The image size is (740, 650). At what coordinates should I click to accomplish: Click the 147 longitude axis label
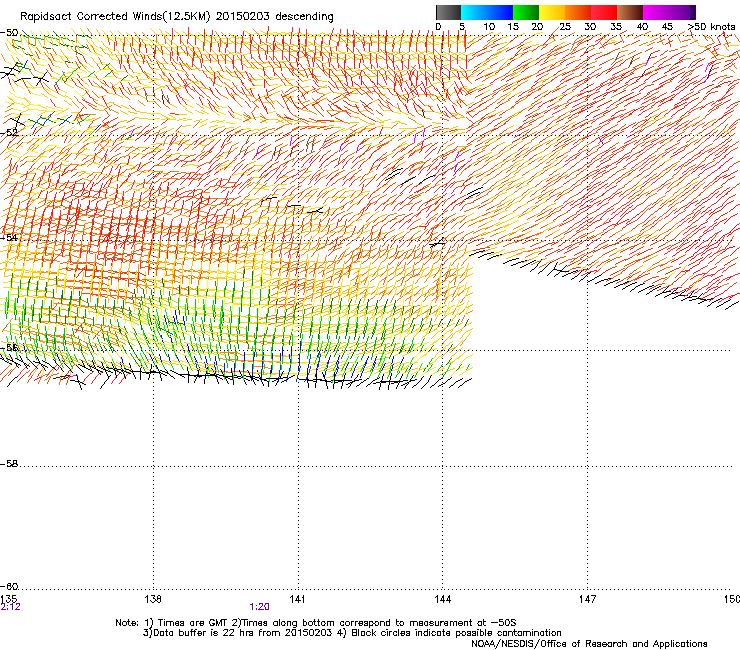[x=588, y=599]
